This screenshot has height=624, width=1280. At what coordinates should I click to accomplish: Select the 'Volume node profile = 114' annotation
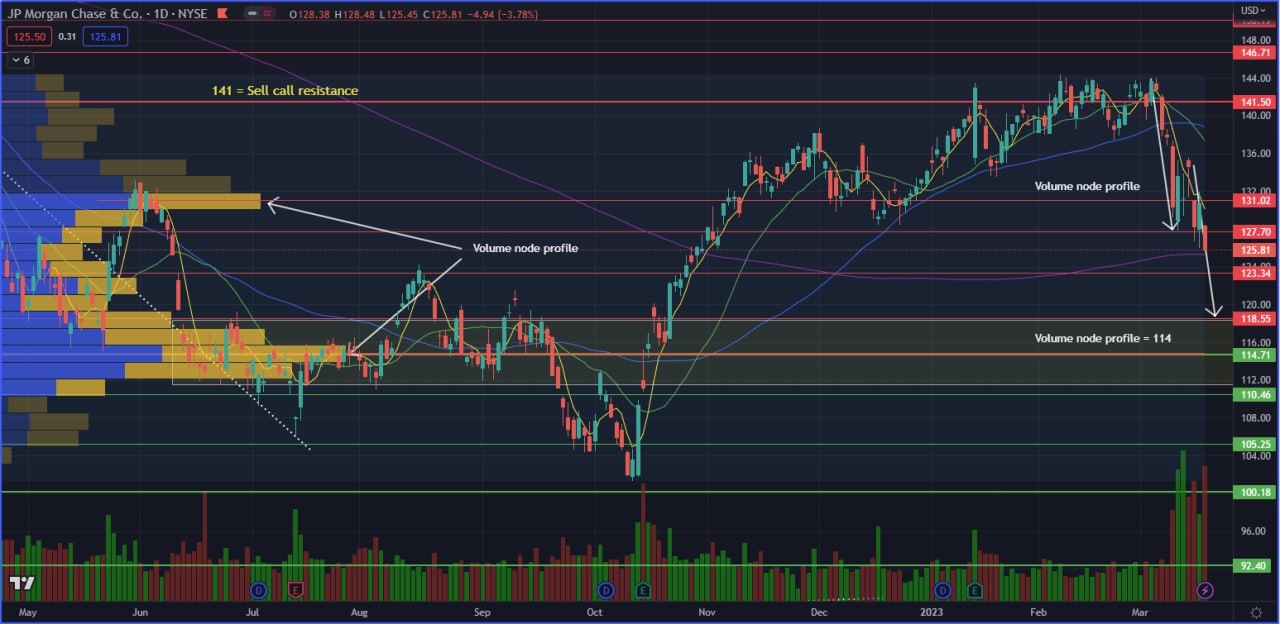1102,339
